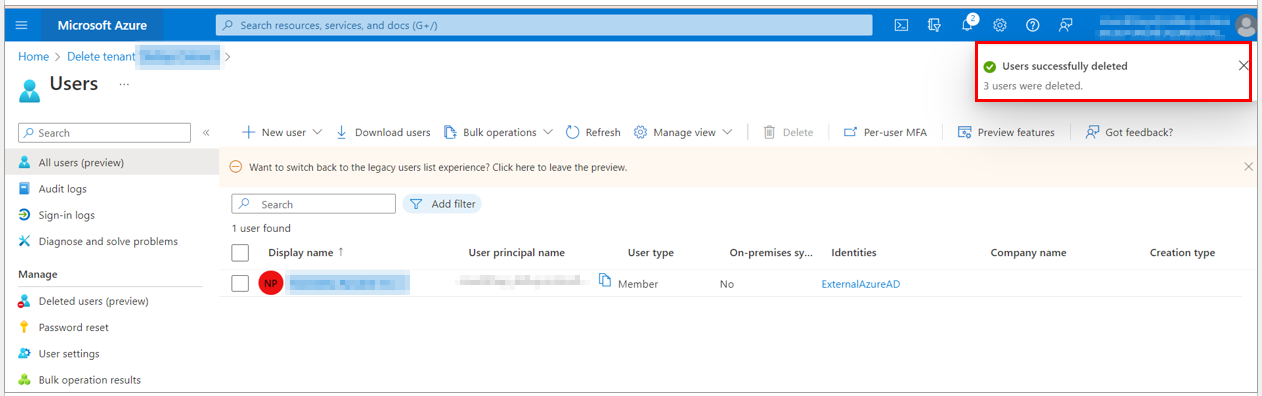Open the hamburger portal menu
Screen dimensions: 1262x396
click(x=21, y=25)
